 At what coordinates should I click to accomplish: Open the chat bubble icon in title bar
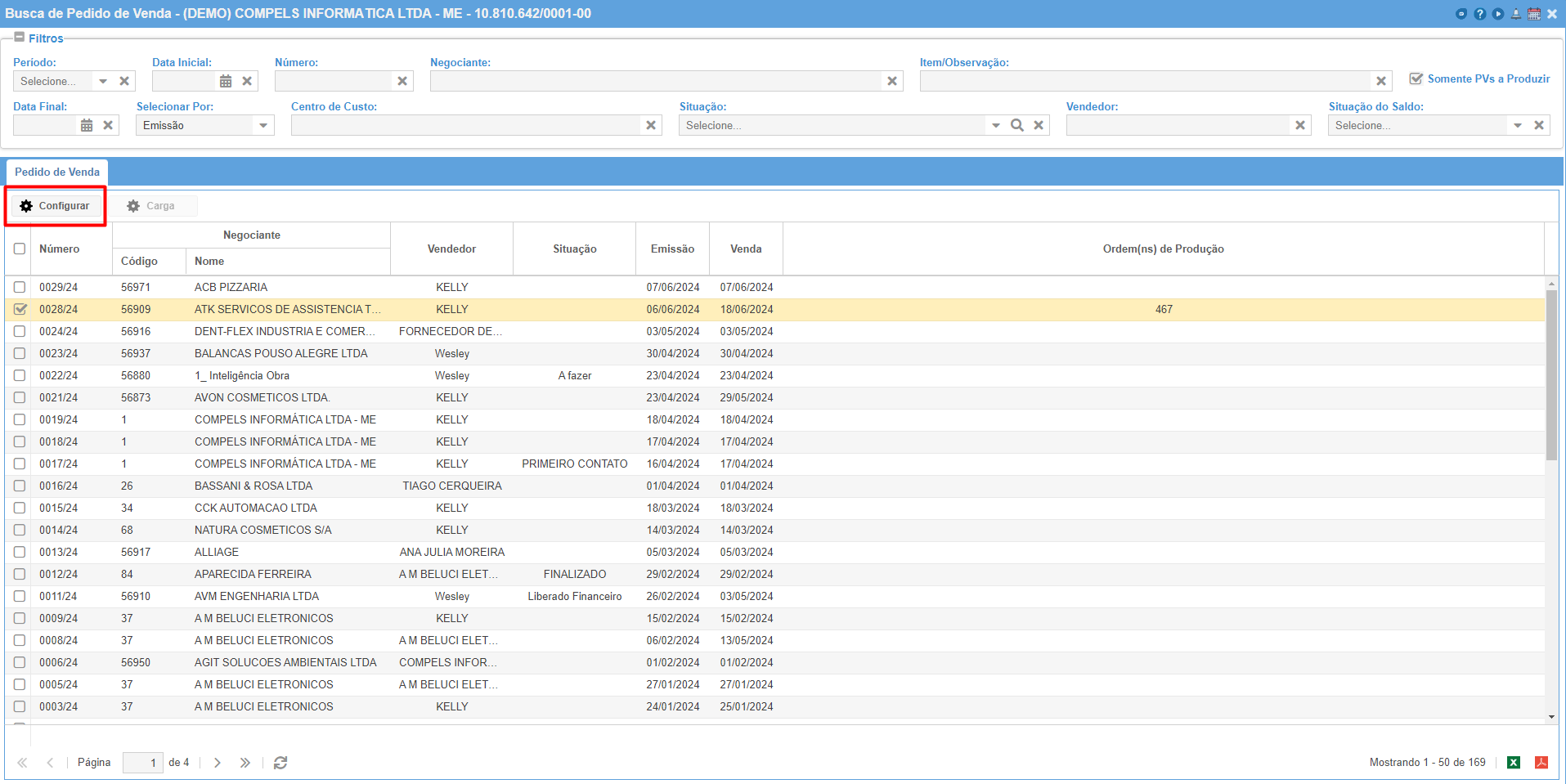[x=1461, y=14]
